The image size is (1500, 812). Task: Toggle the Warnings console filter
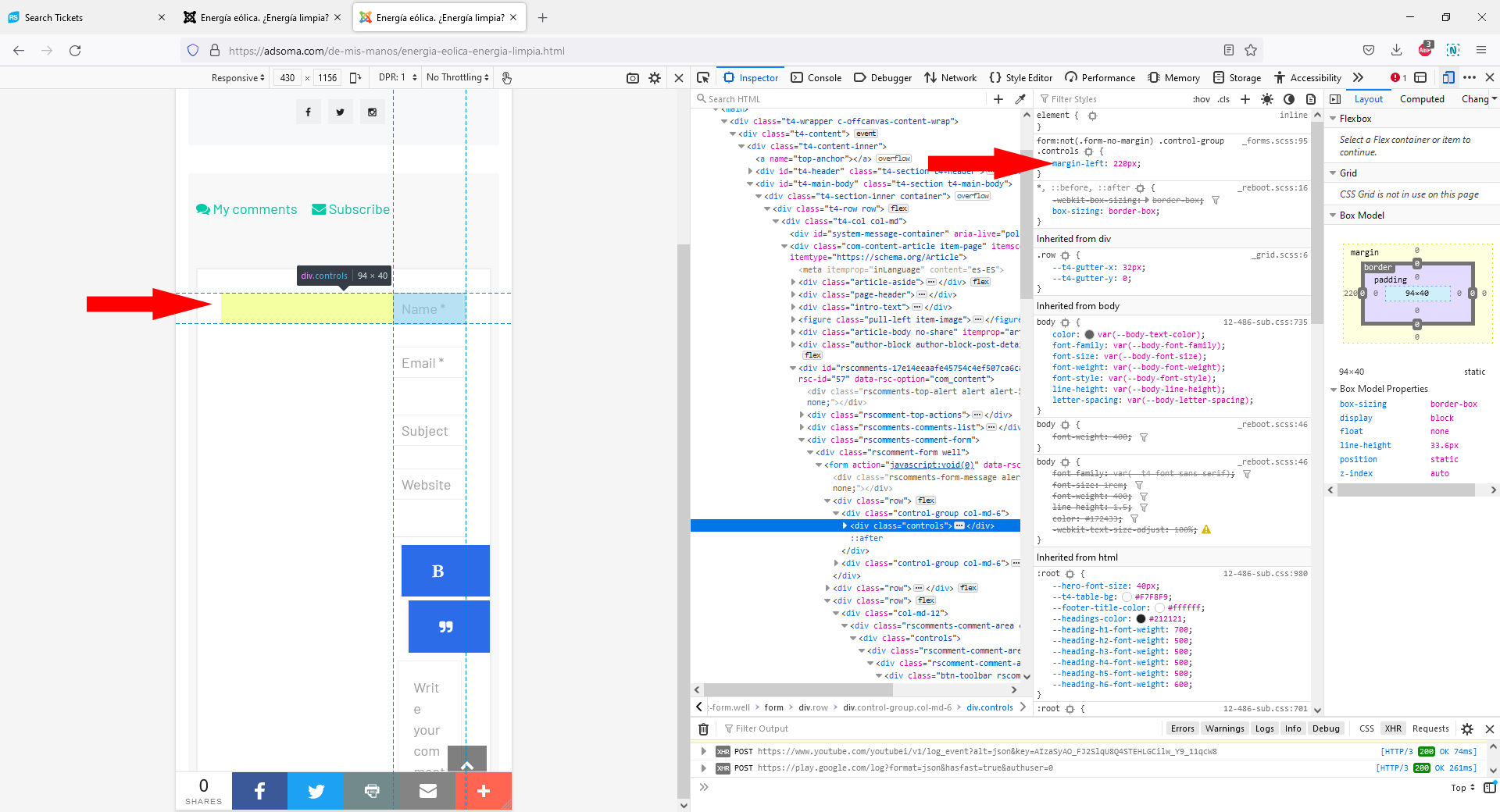click(1224, 728)
